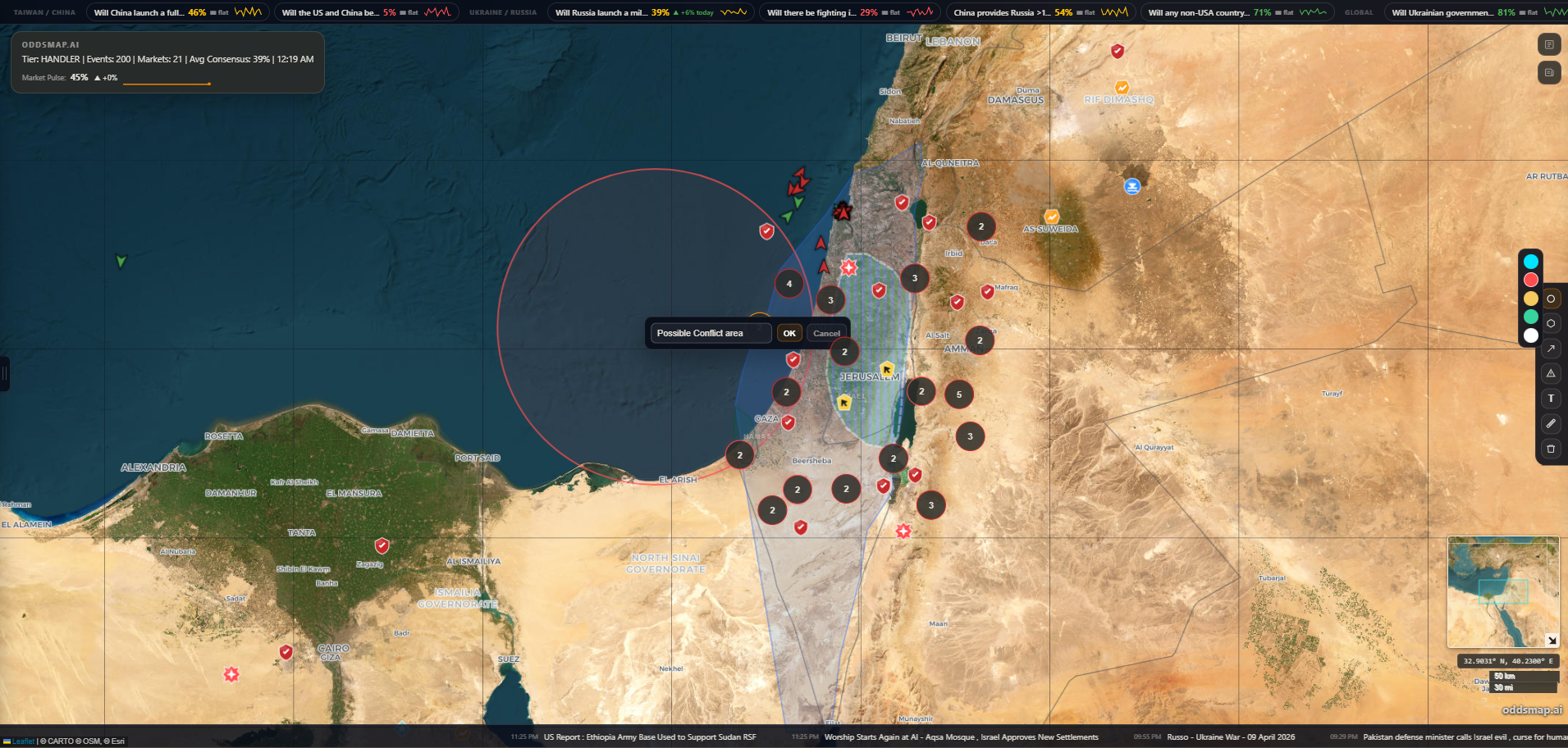The width and height of the screenshot is (1568, 748).
Task: Select the text annotation tool
Action: (1551, 399)
